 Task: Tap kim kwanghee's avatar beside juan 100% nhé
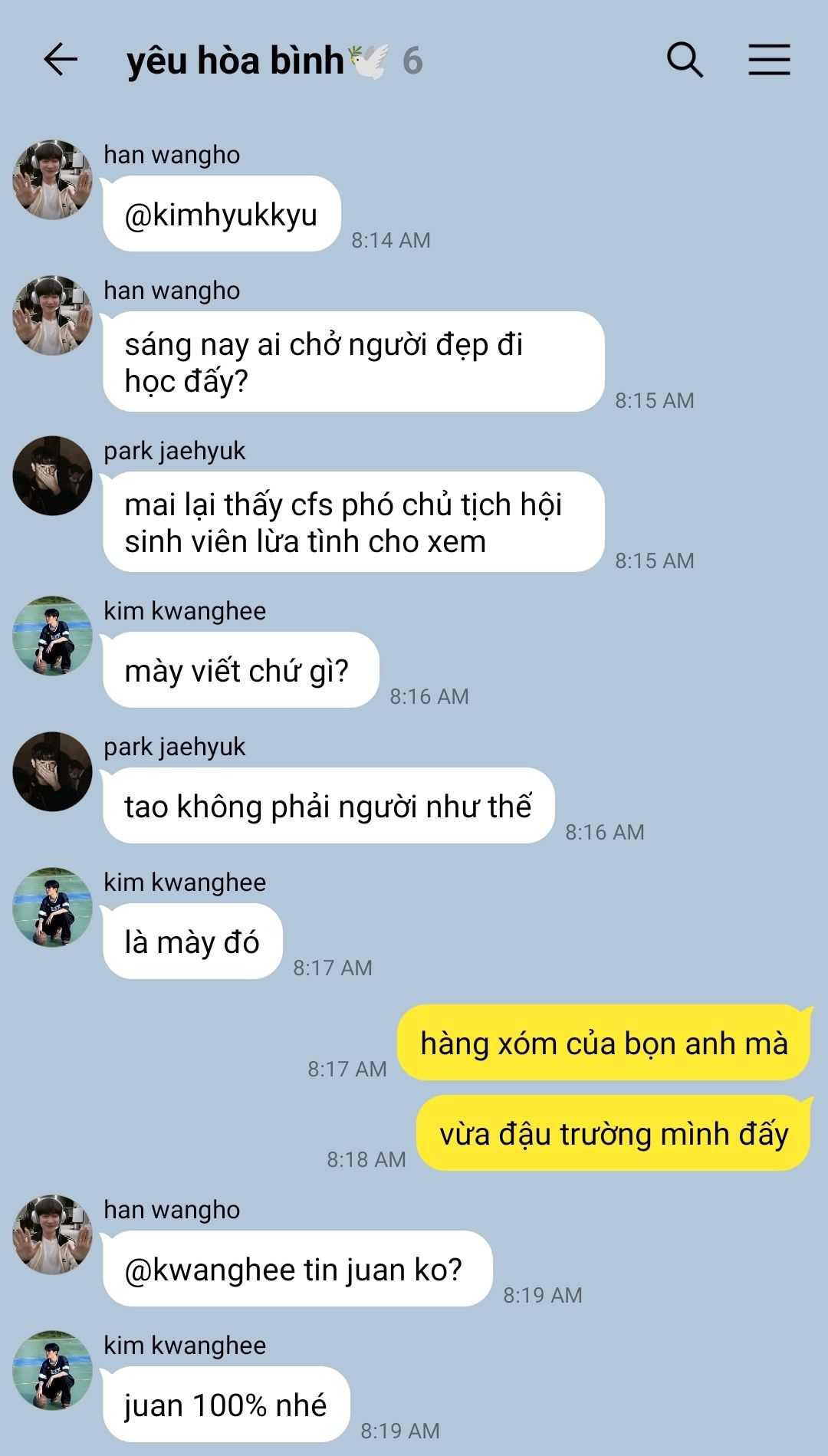pyautogui.click(x=52, y=1370)
